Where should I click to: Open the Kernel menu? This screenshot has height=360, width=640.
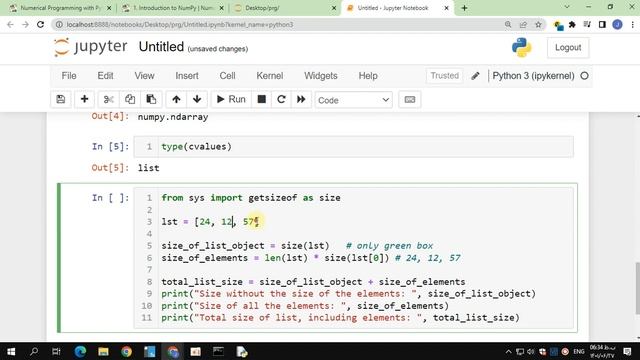(x=269, y=76)
